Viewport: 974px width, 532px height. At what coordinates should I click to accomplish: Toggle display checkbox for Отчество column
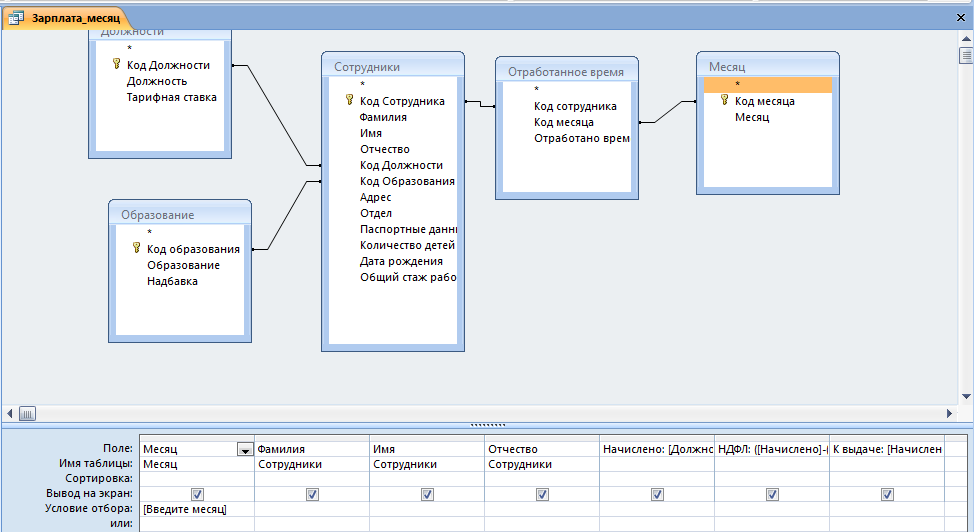[x=542, y=494]
